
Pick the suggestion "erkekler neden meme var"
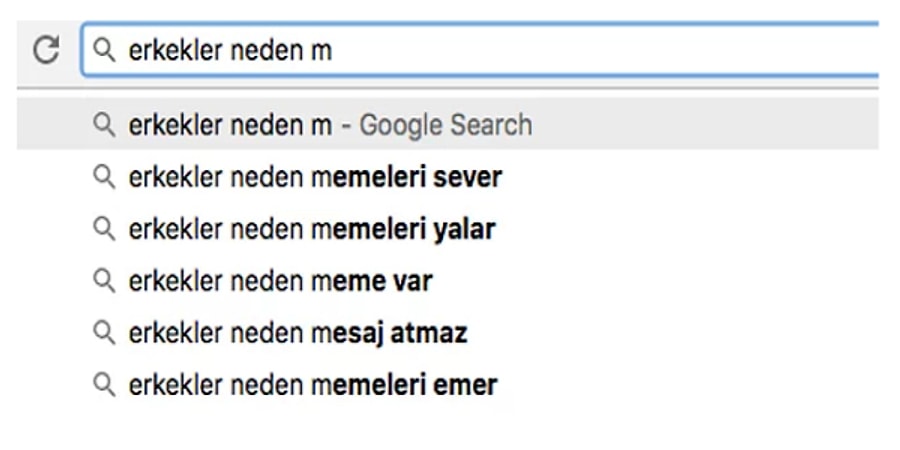point(280,281)
